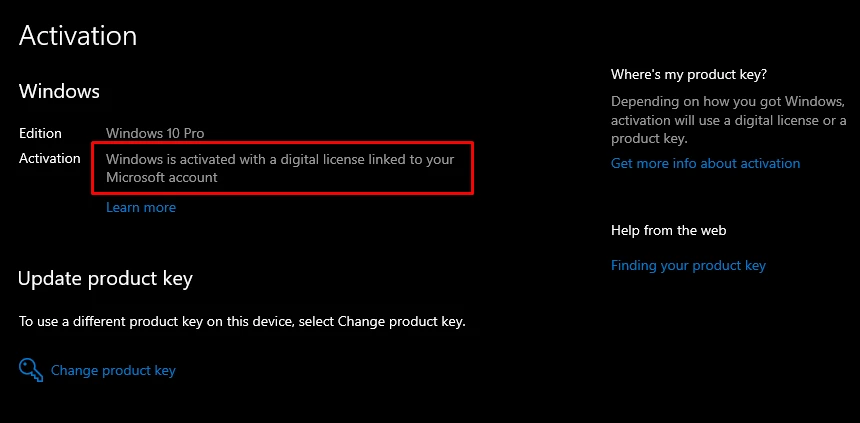Click the Update product key heading
The height and width of the screenshot is (423, 860).
pos(105,279)
